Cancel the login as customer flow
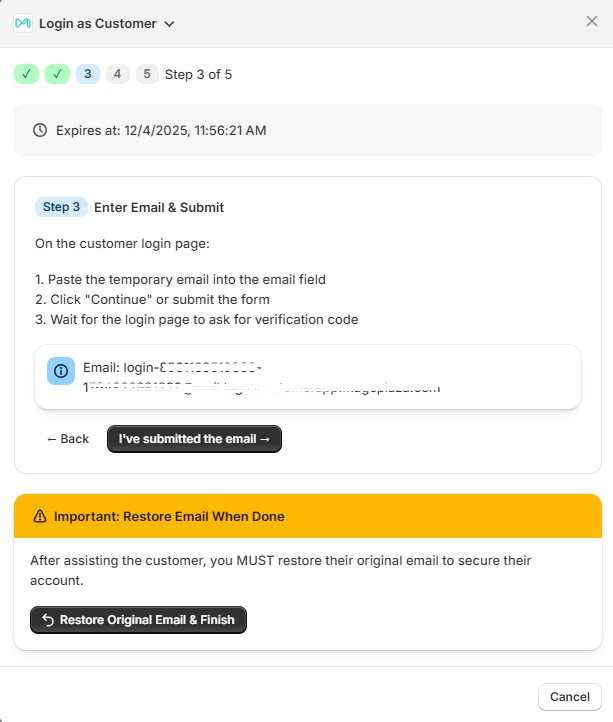The image size is (613, 722). (569, 697)
